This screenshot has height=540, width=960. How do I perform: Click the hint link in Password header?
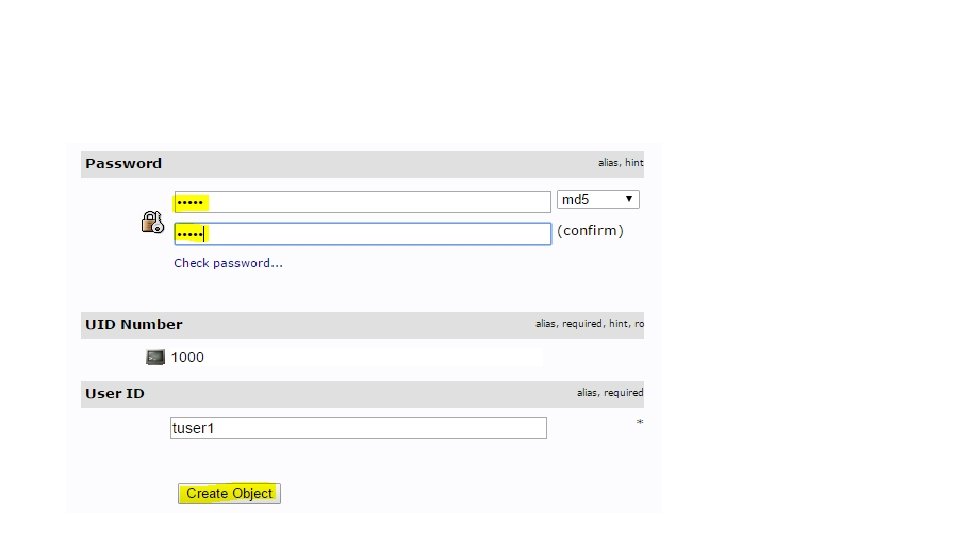click(634, 163)
